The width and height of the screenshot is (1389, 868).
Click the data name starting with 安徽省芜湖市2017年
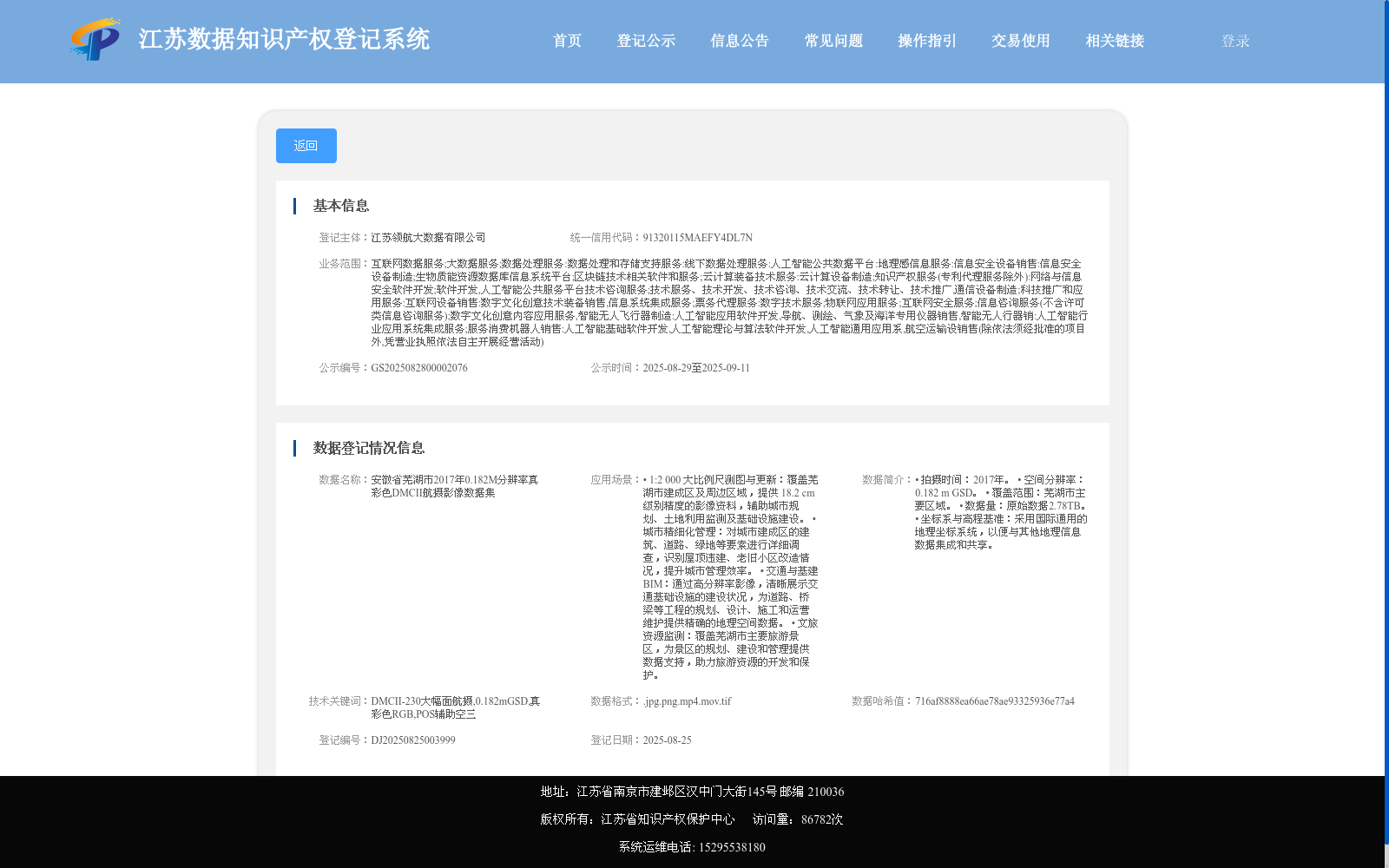coord(455,486)
